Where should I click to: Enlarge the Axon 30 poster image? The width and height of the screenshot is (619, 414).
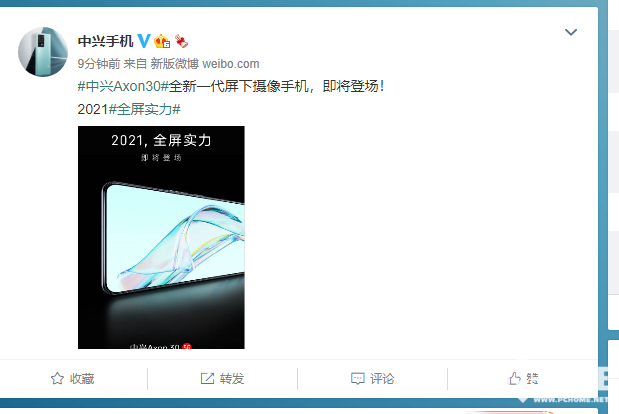[161, 237]
